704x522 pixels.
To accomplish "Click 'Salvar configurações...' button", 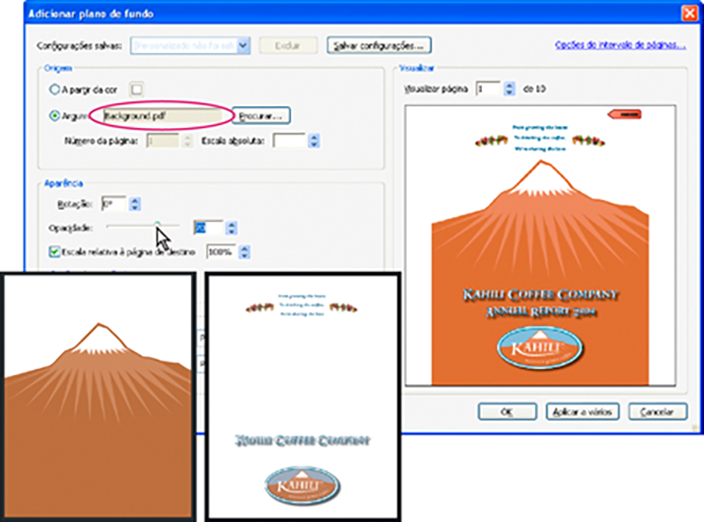I will coord(379,45).
